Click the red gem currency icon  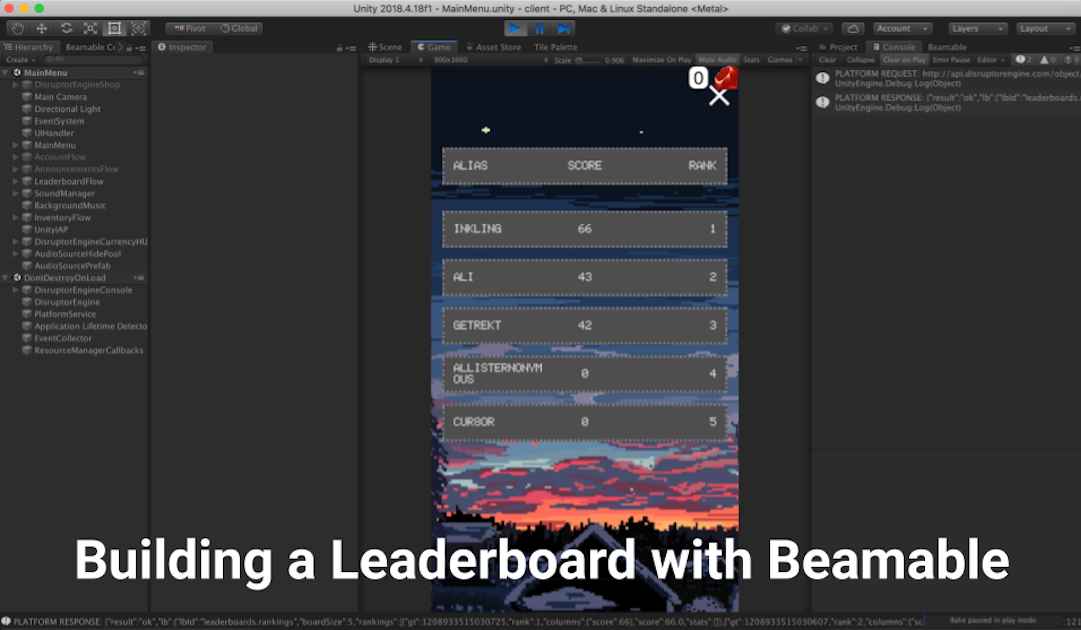pos(725,77)
